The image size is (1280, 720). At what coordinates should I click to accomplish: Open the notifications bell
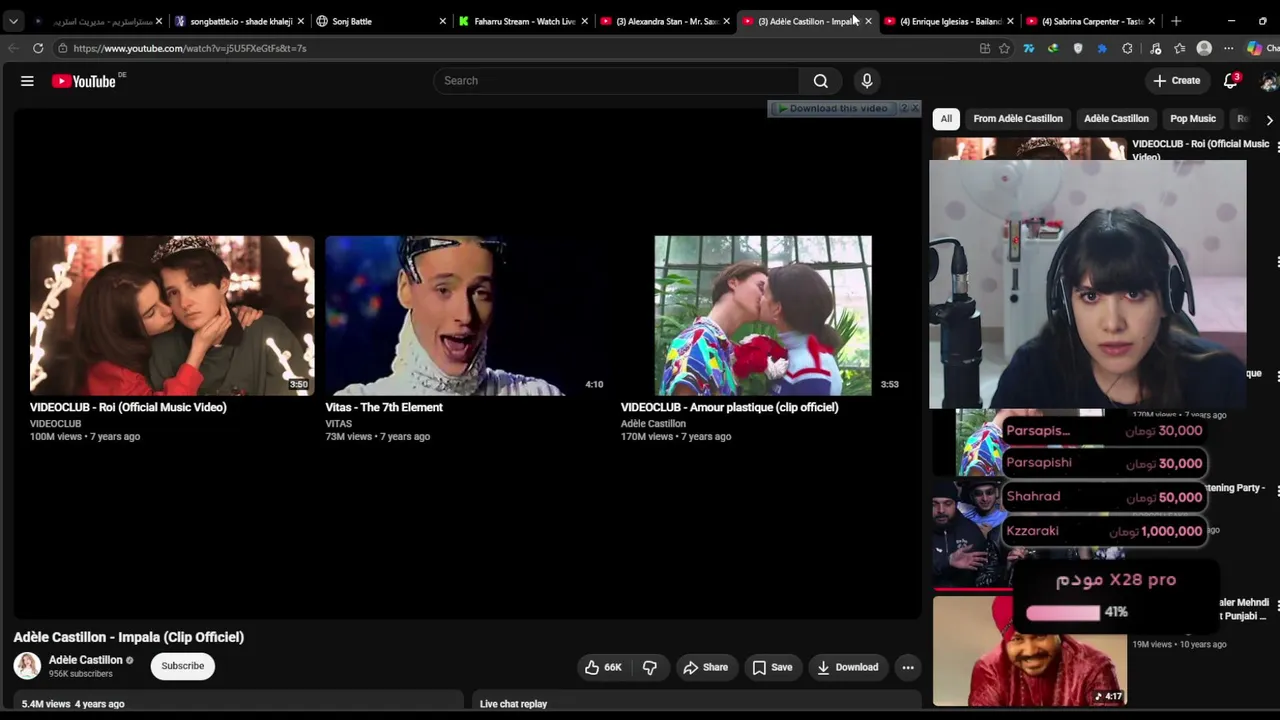point(1231,81)
